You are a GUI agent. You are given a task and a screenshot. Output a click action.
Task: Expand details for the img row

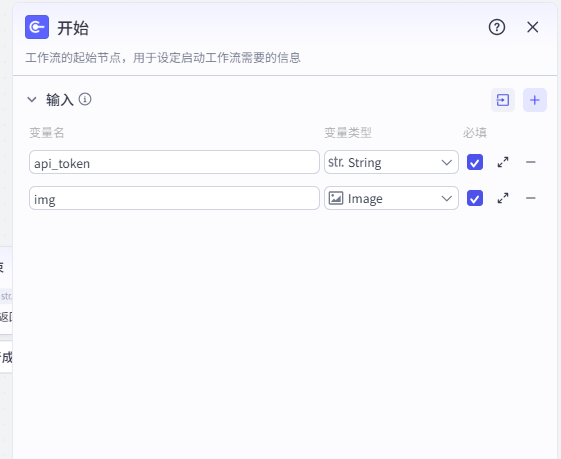(x=503, y=198)
